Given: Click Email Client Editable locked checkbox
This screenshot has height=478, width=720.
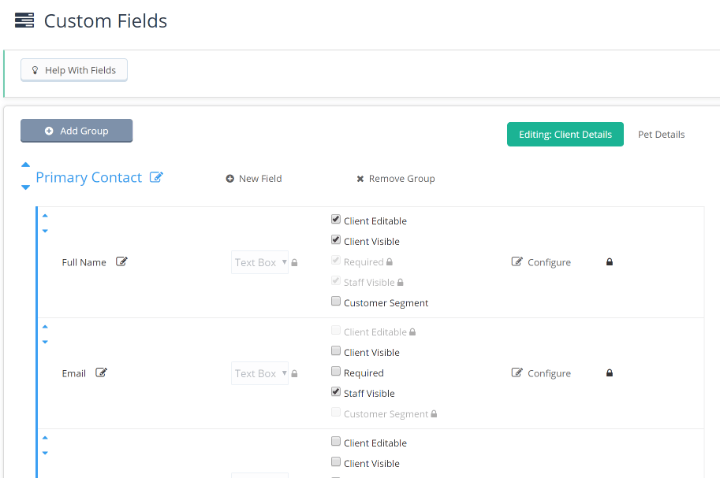Looking at the screenshot, I should 336,331.
